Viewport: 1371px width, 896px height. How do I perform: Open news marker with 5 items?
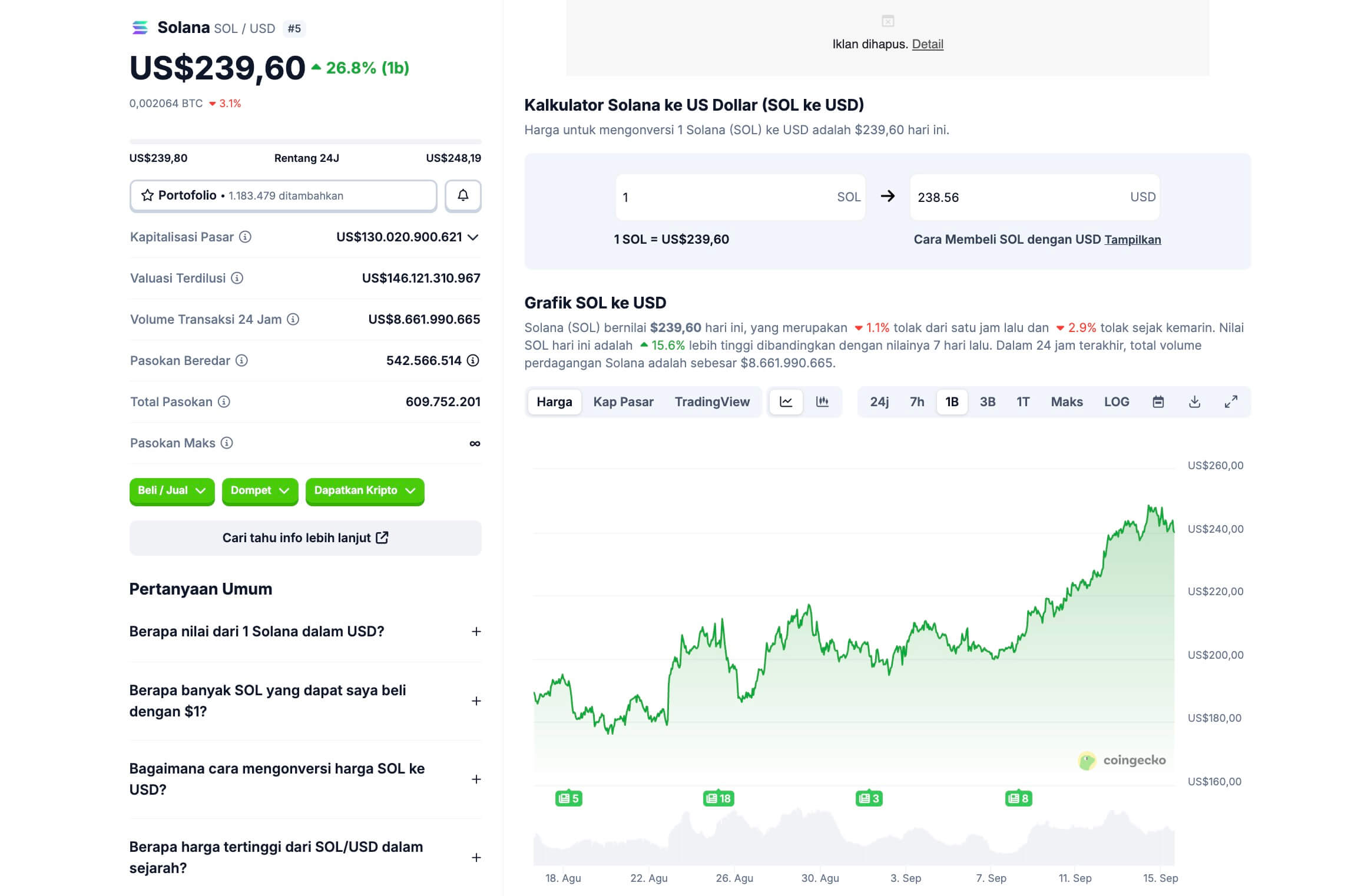(x=569, y=798)
